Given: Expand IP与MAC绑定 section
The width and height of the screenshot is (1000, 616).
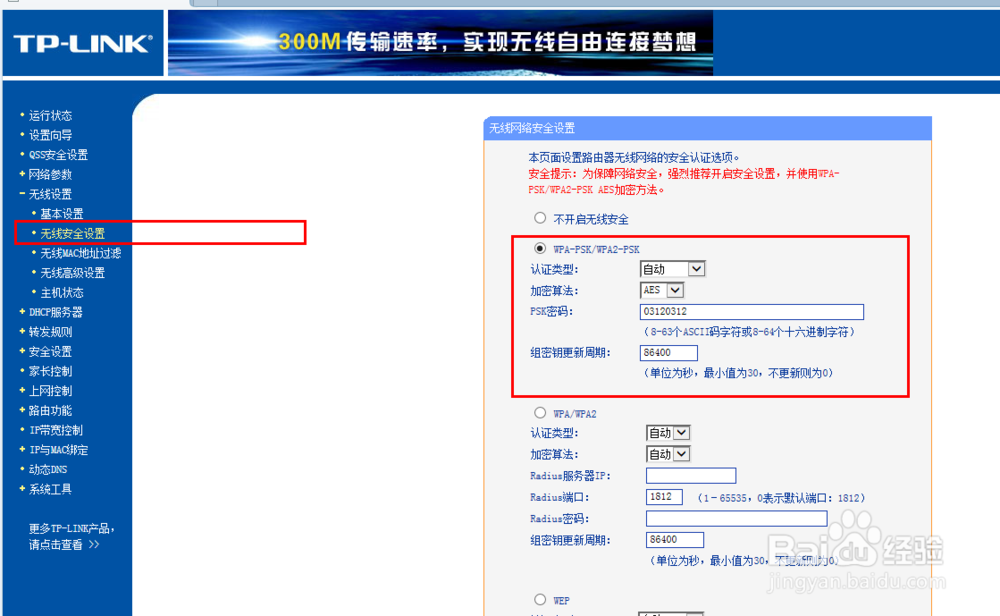Looking at the screenshot, I should [58, 450].
